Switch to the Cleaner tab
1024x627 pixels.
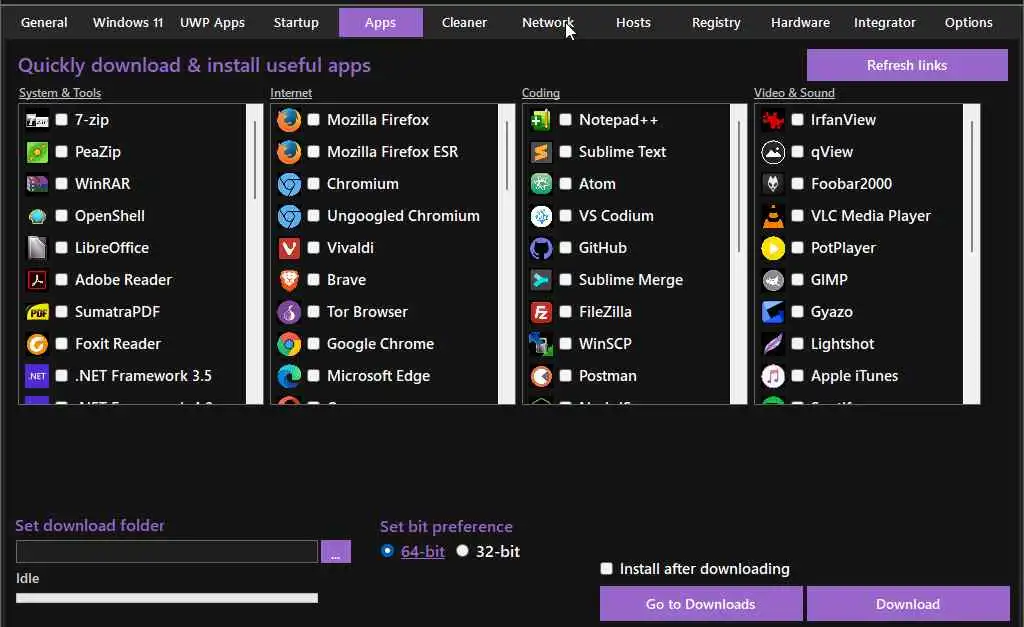click(x=464, y=22)
